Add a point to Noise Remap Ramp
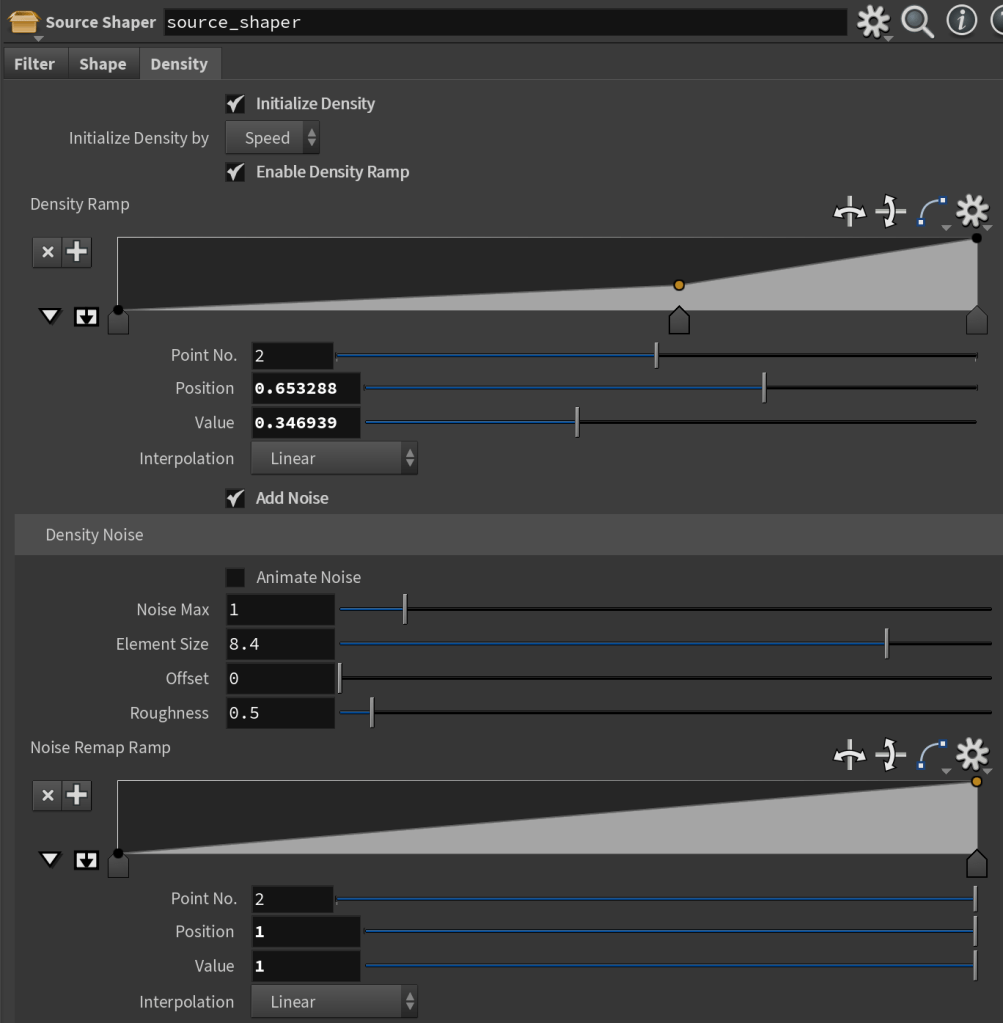Screen dimensions: 1003x1023 point(77,795)
